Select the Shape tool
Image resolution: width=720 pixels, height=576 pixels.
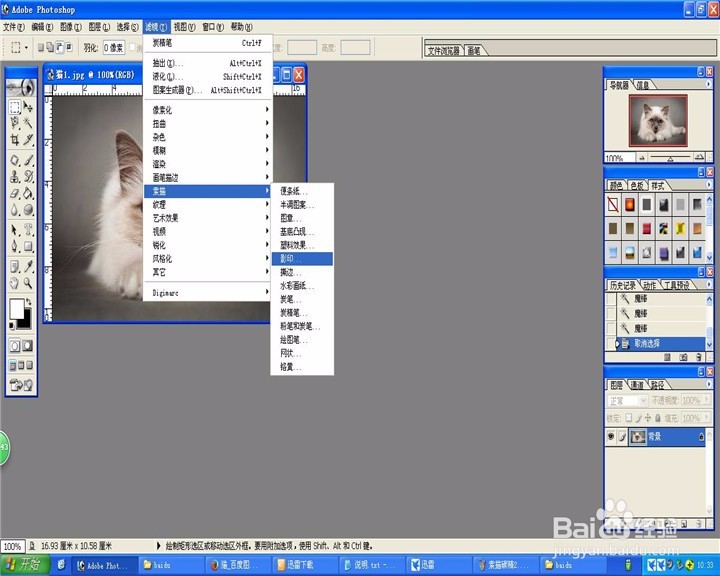click(28, 246)
